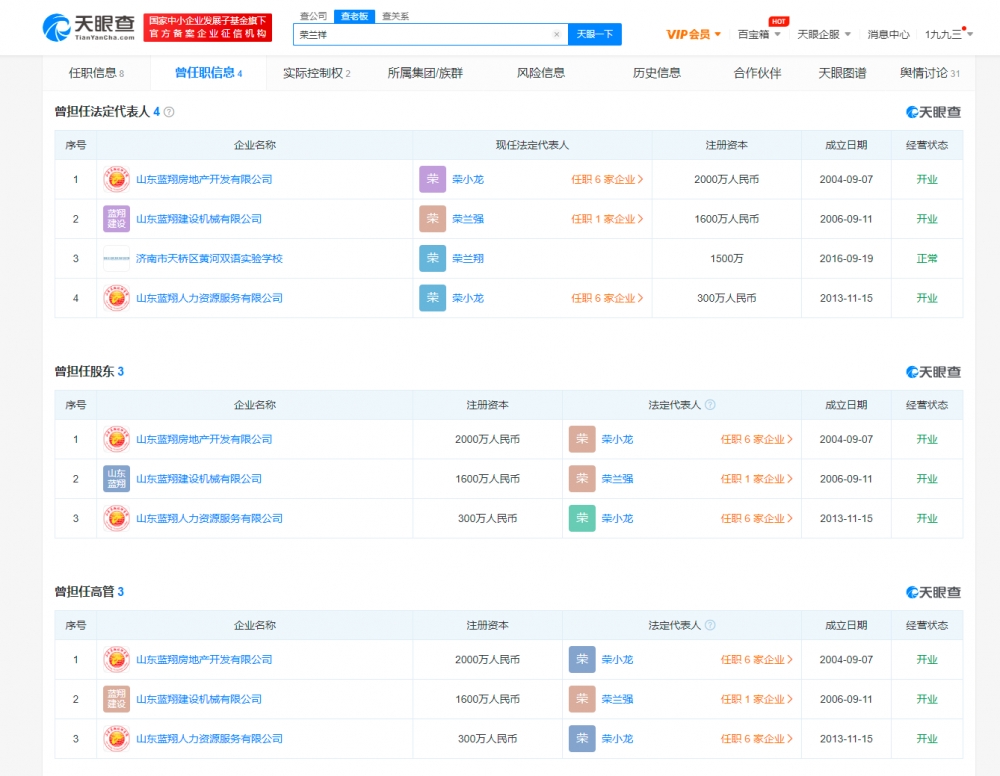Open 山东蓝翔建设机械有限公司 link in 曾担任股东 table
The image size is (1000, 776).
[199, 479]
